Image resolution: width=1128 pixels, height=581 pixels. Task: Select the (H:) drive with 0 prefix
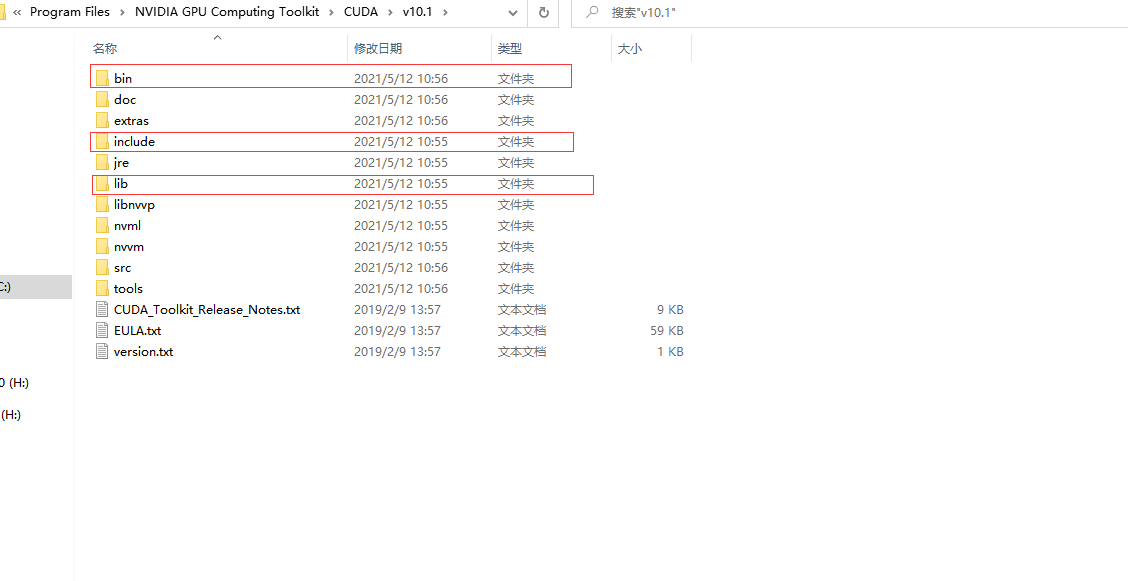[x=14, y=383]
